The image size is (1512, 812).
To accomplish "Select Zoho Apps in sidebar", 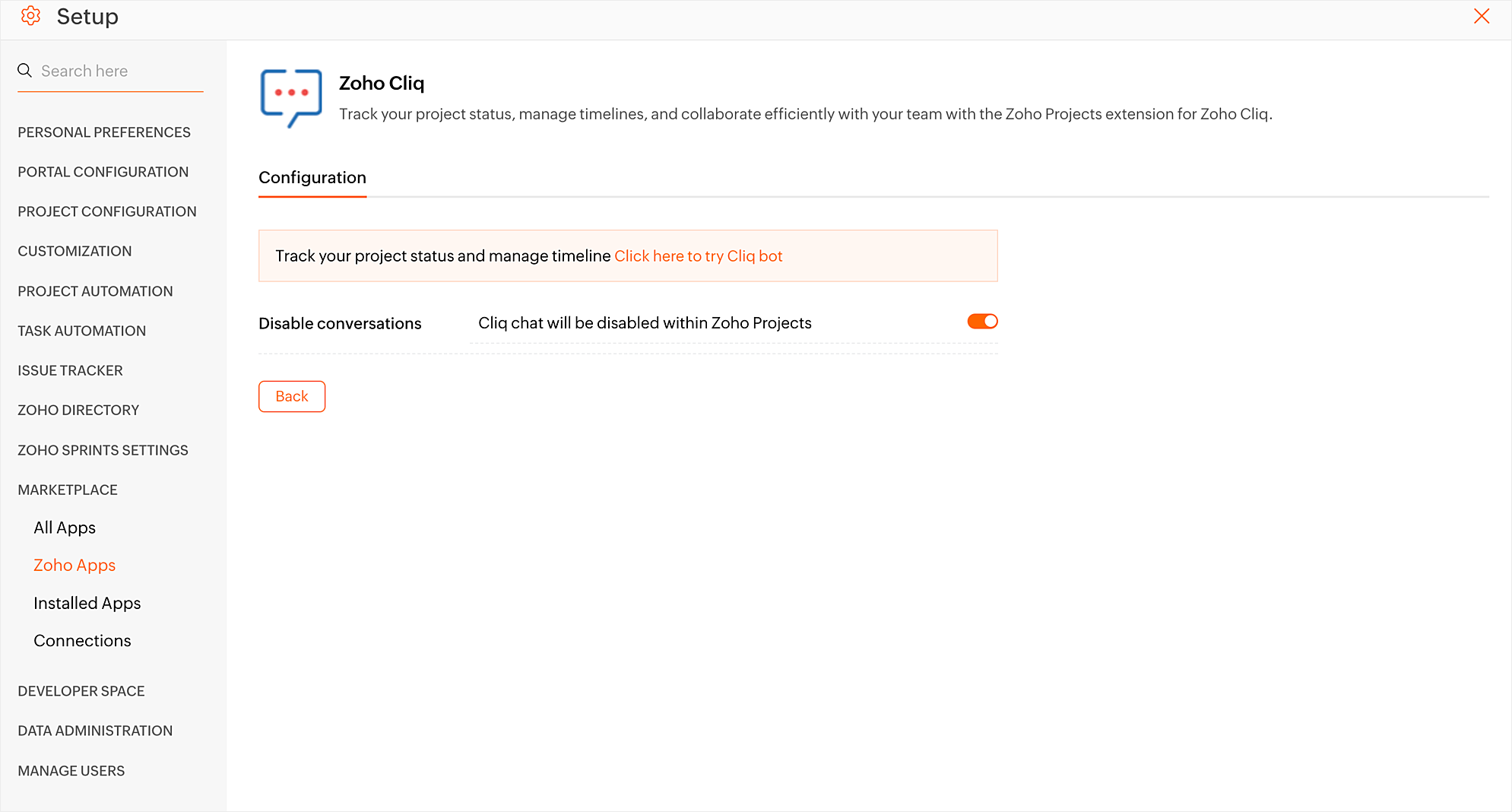I will (x=74, y=565).
